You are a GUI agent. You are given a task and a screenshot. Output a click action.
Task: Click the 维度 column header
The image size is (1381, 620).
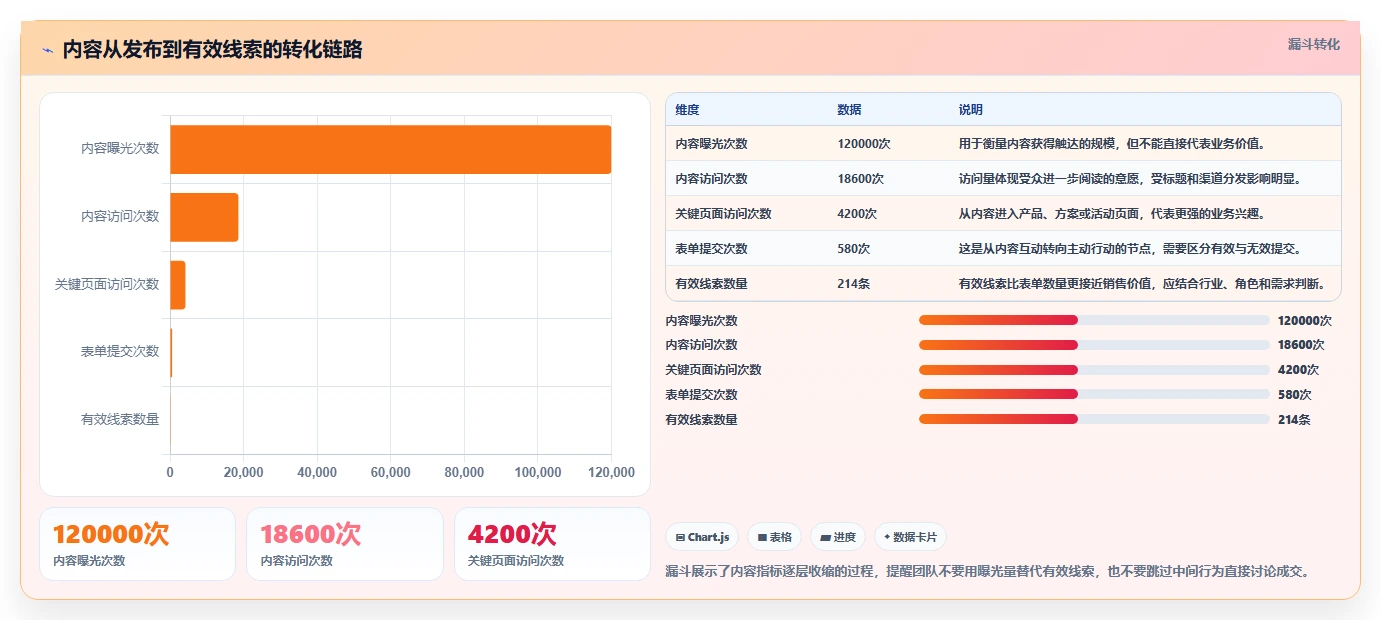688,110
